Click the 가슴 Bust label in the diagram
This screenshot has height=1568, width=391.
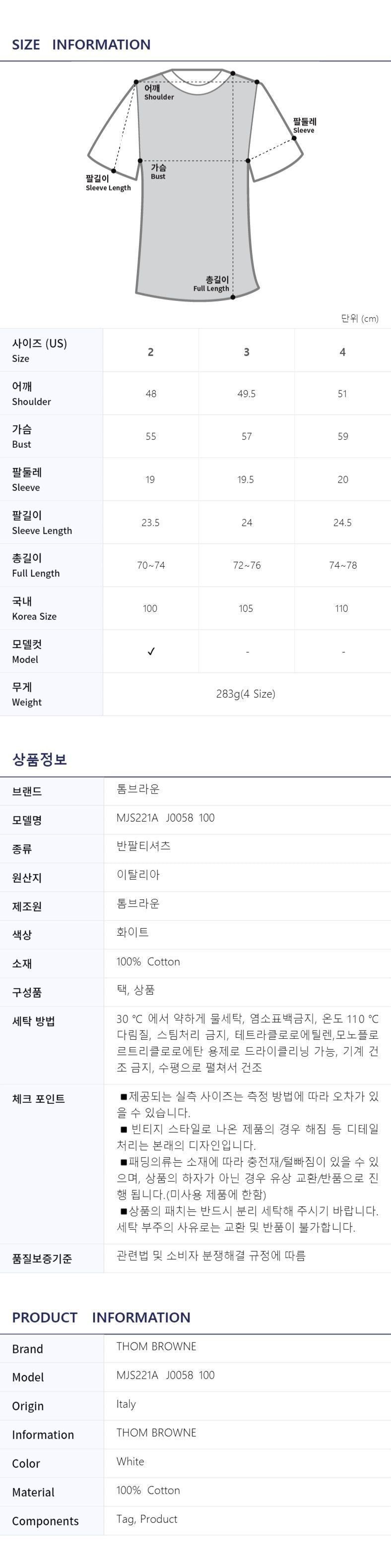pyautogui.click(x=158, y=172)
